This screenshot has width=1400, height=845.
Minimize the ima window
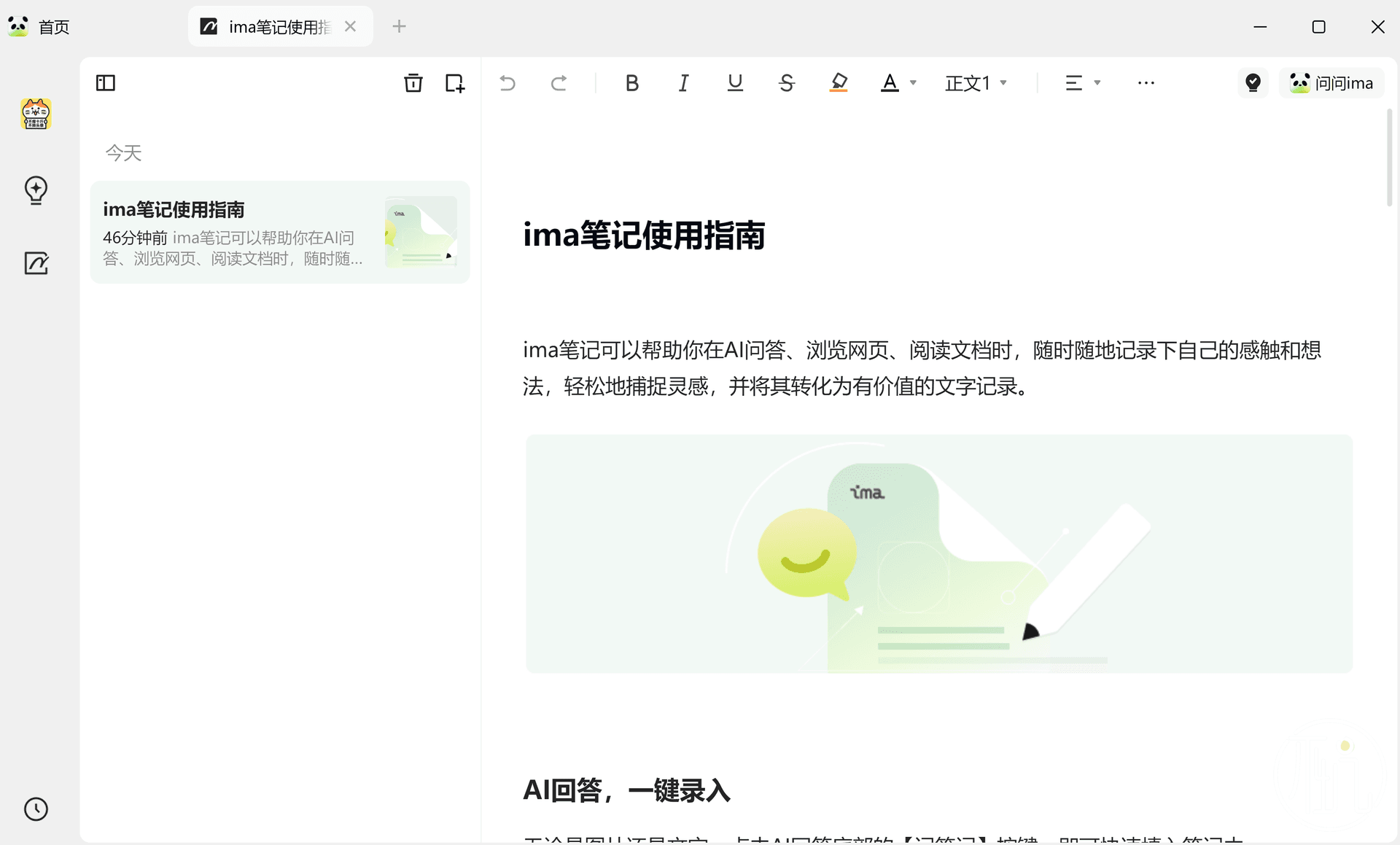pos(1260,27)
